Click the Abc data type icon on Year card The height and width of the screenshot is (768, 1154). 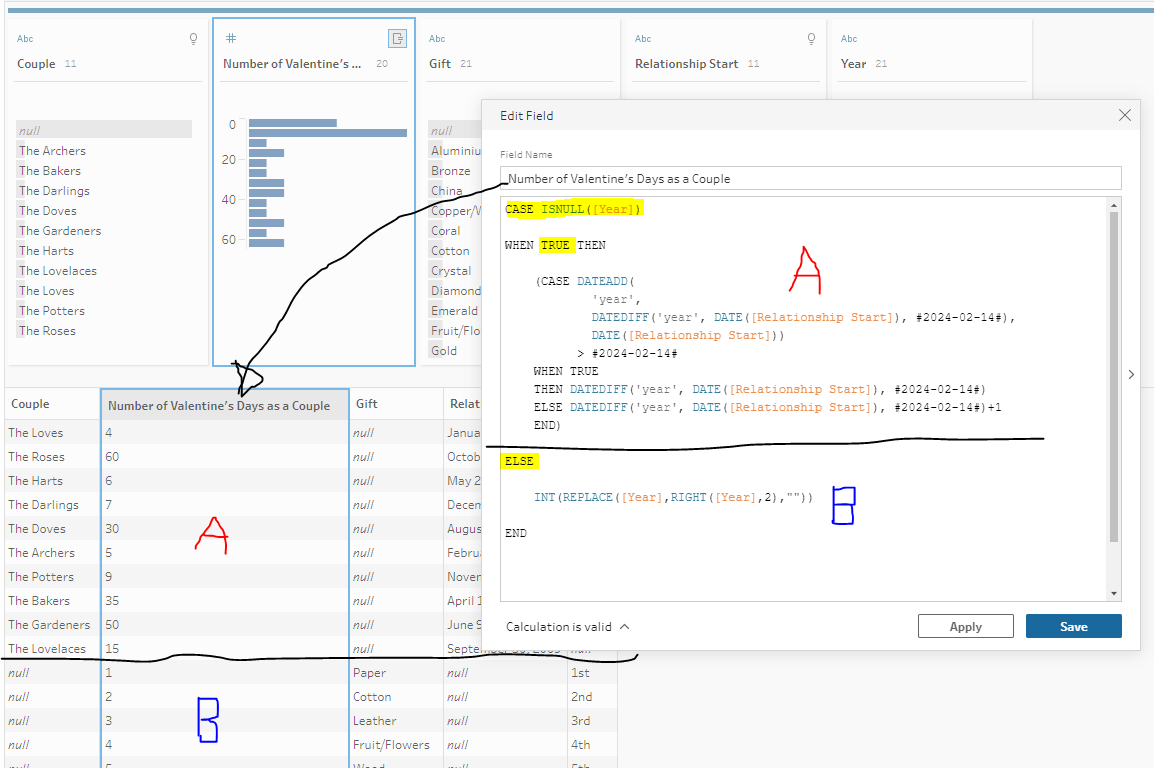tap(849, 39)
